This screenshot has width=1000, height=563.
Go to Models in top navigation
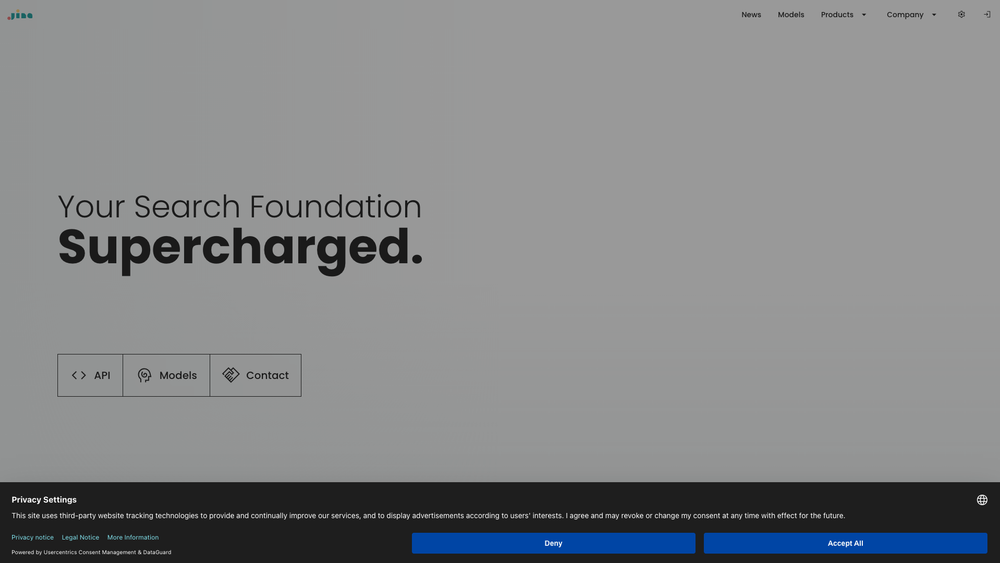(x=791, y=15)
